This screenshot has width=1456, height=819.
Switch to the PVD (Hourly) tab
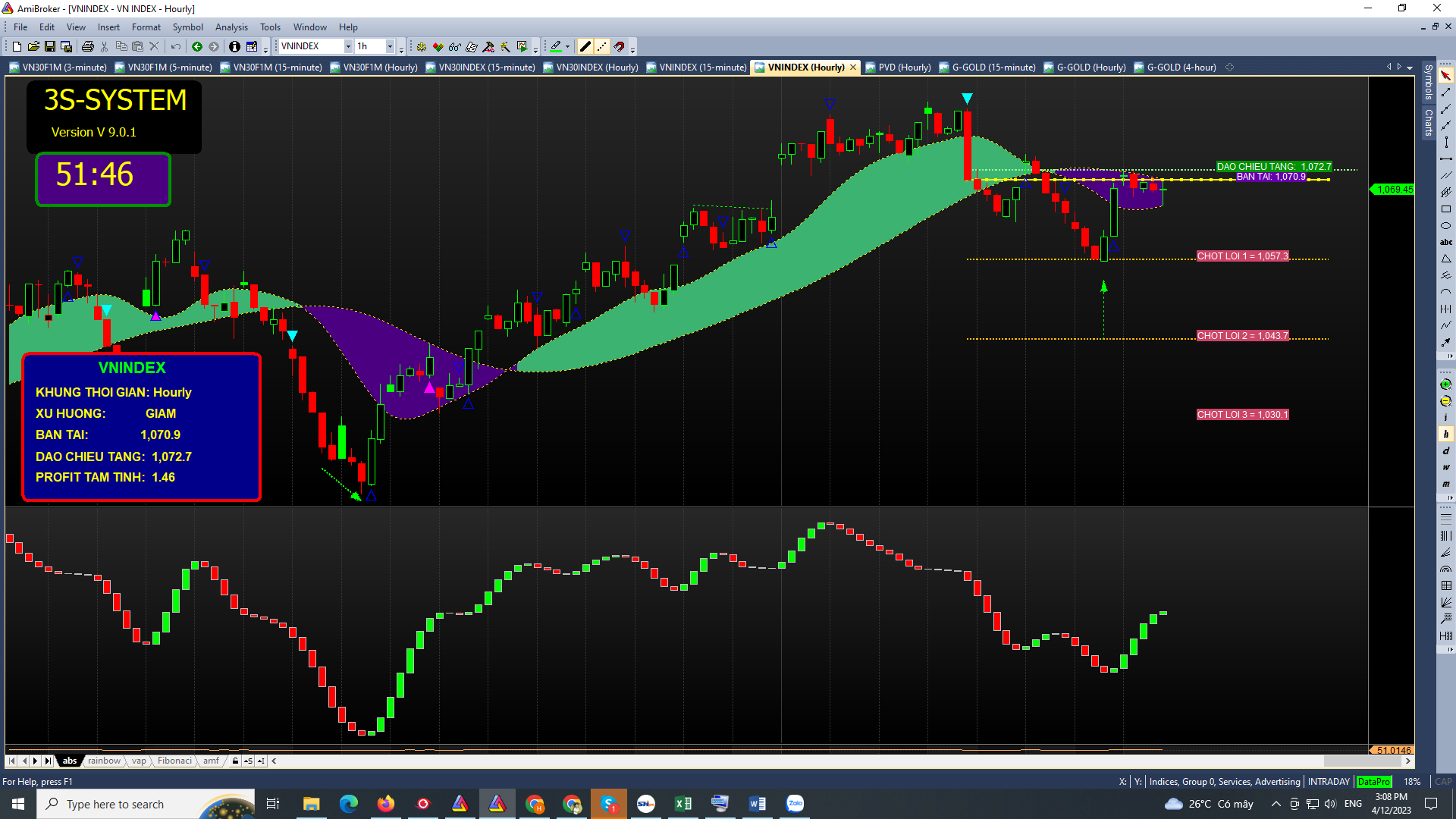click(x=904, y=67)
